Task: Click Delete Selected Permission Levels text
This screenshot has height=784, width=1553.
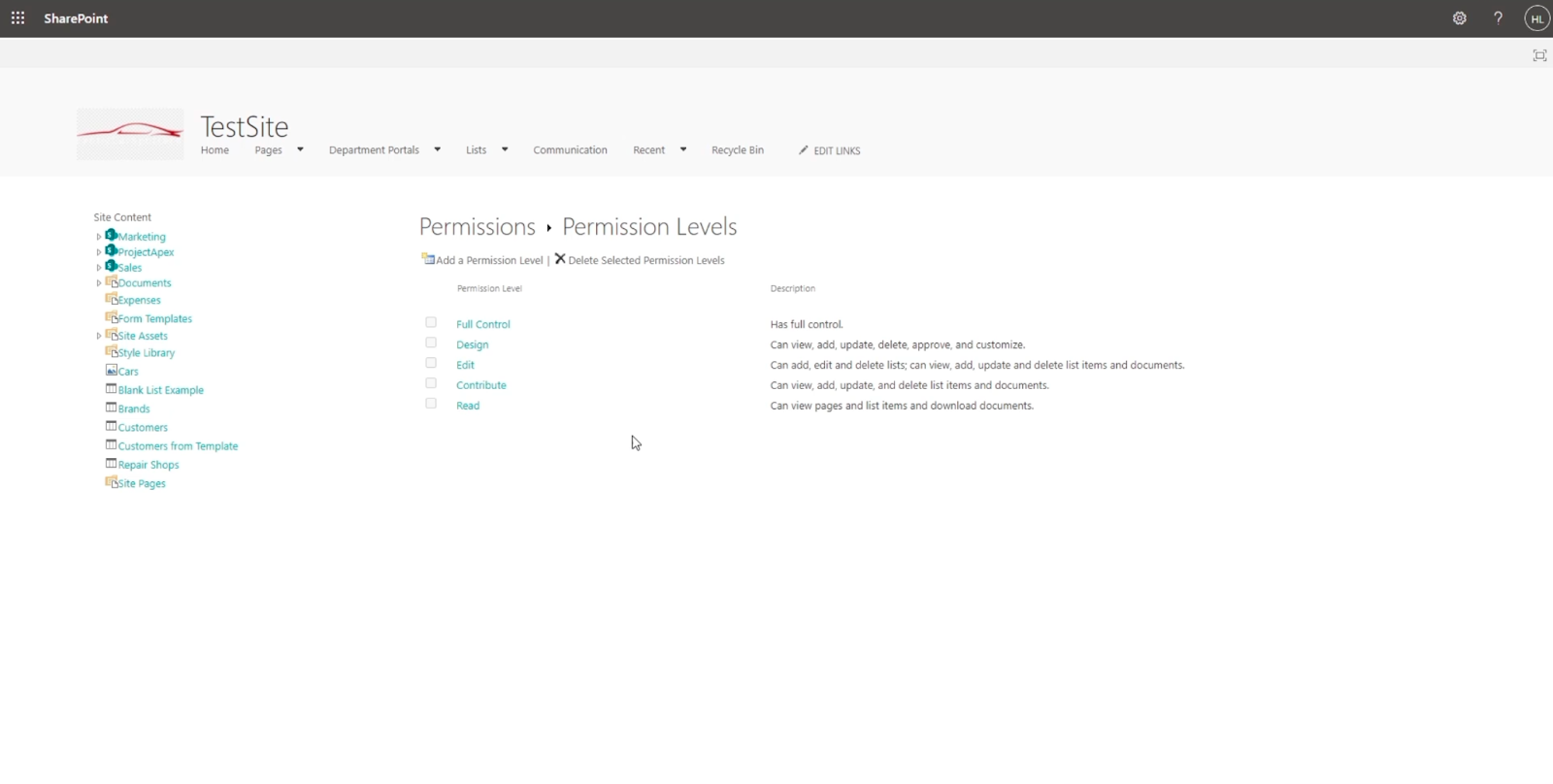Action: tap(646, 260)
